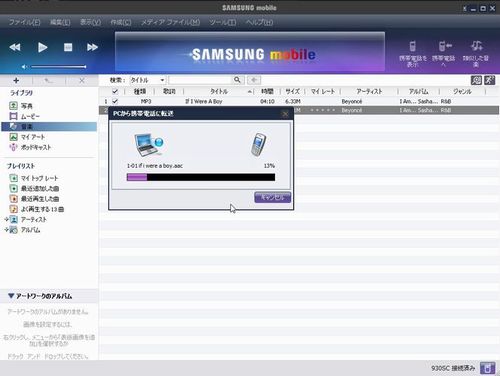The width and height of the screenshot is (500, 376).
Task: Open ポッドキャスト in the library
Action: coord(36,147)
